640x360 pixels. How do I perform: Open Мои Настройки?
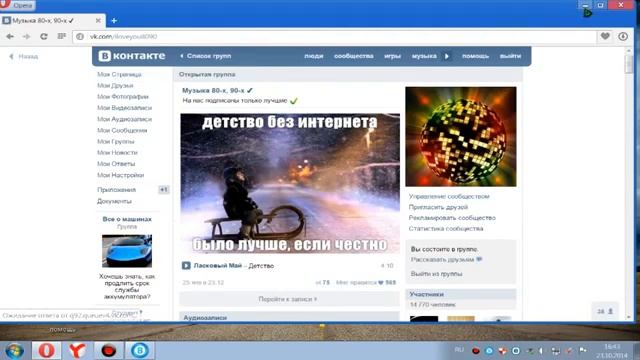[120, 175]
